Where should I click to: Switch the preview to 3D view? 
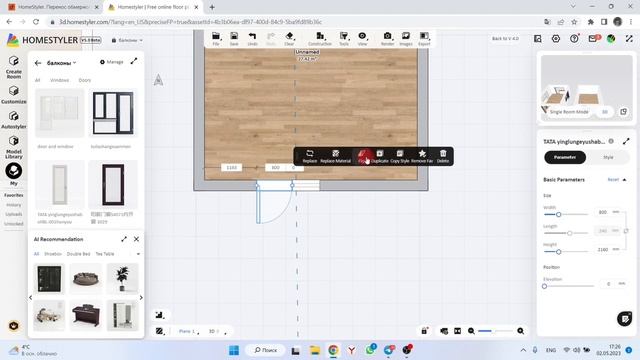(x=604, y=112)
